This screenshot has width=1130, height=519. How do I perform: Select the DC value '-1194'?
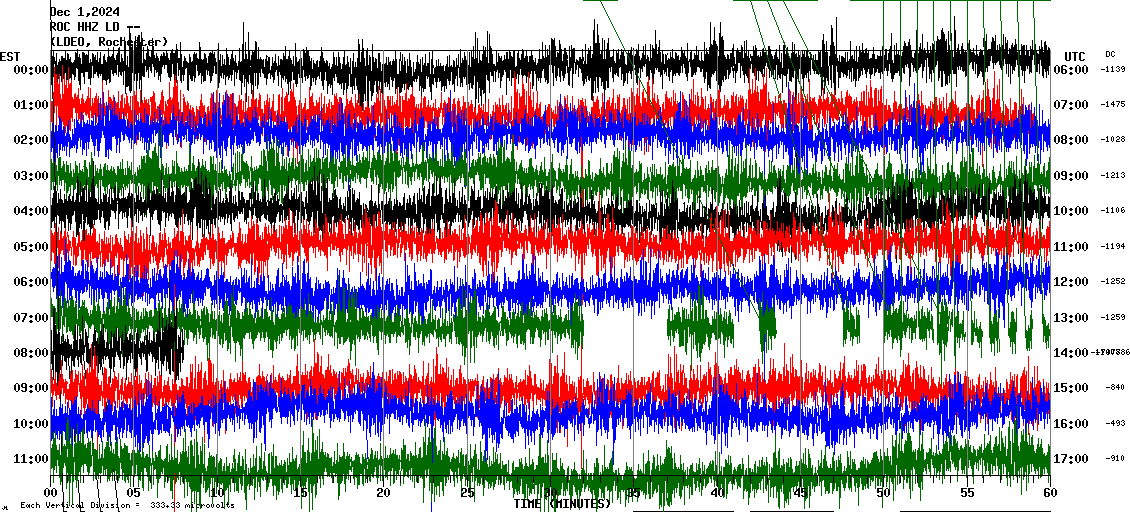pos(1113,247)
